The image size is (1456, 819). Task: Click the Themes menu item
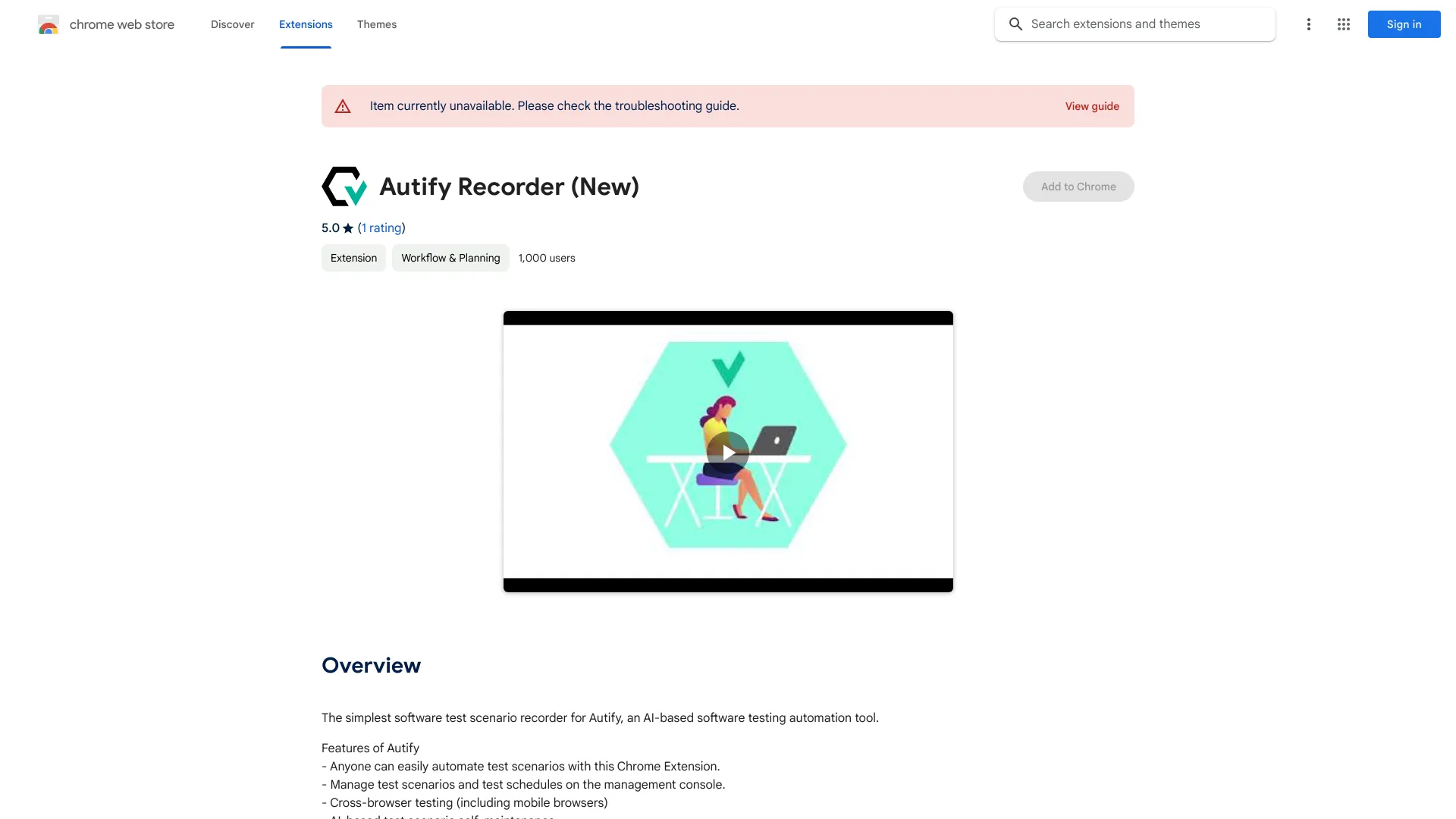pyautogui.click(x=377, y=24)
